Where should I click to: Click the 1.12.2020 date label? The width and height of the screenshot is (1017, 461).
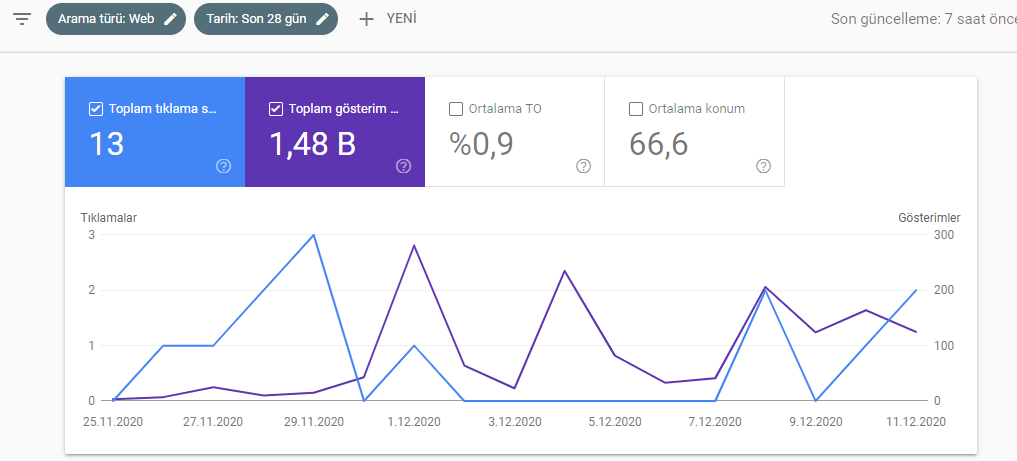coord(414,422)
